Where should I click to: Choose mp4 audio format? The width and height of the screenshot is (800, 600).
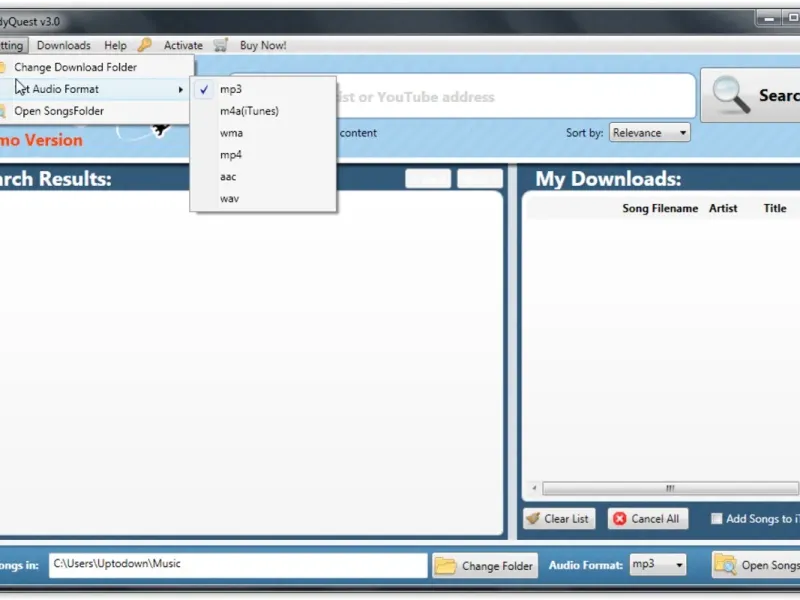(263, 155)
